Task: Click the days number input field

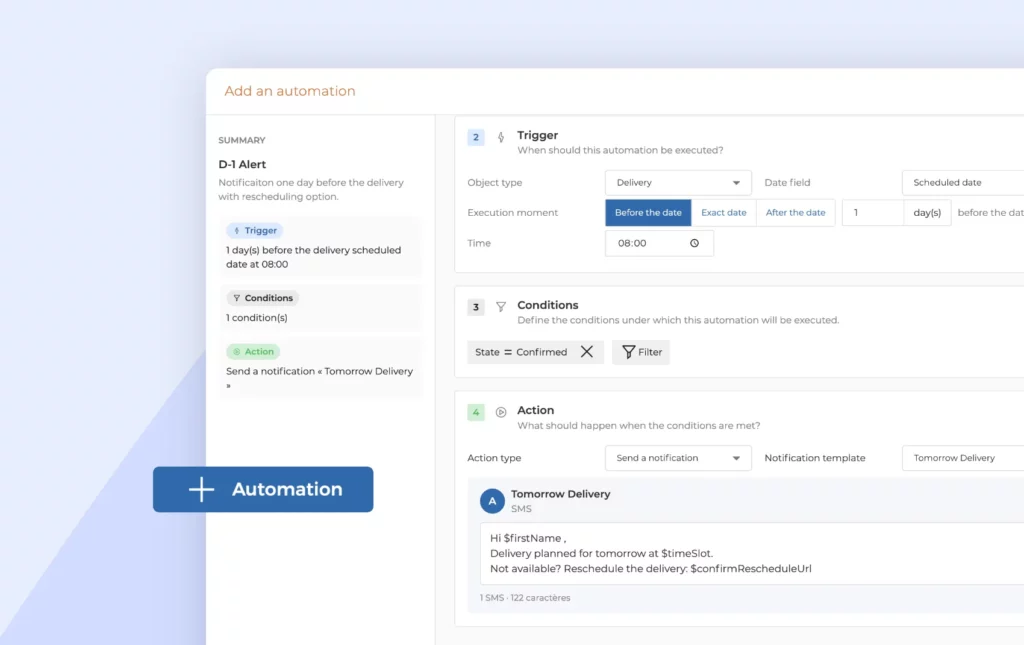Action: [872, 213]
